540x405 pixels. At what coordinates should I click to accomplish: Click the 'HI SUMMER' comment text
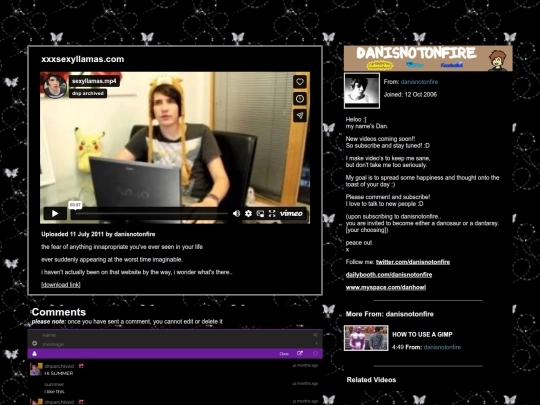click(59, 373)
